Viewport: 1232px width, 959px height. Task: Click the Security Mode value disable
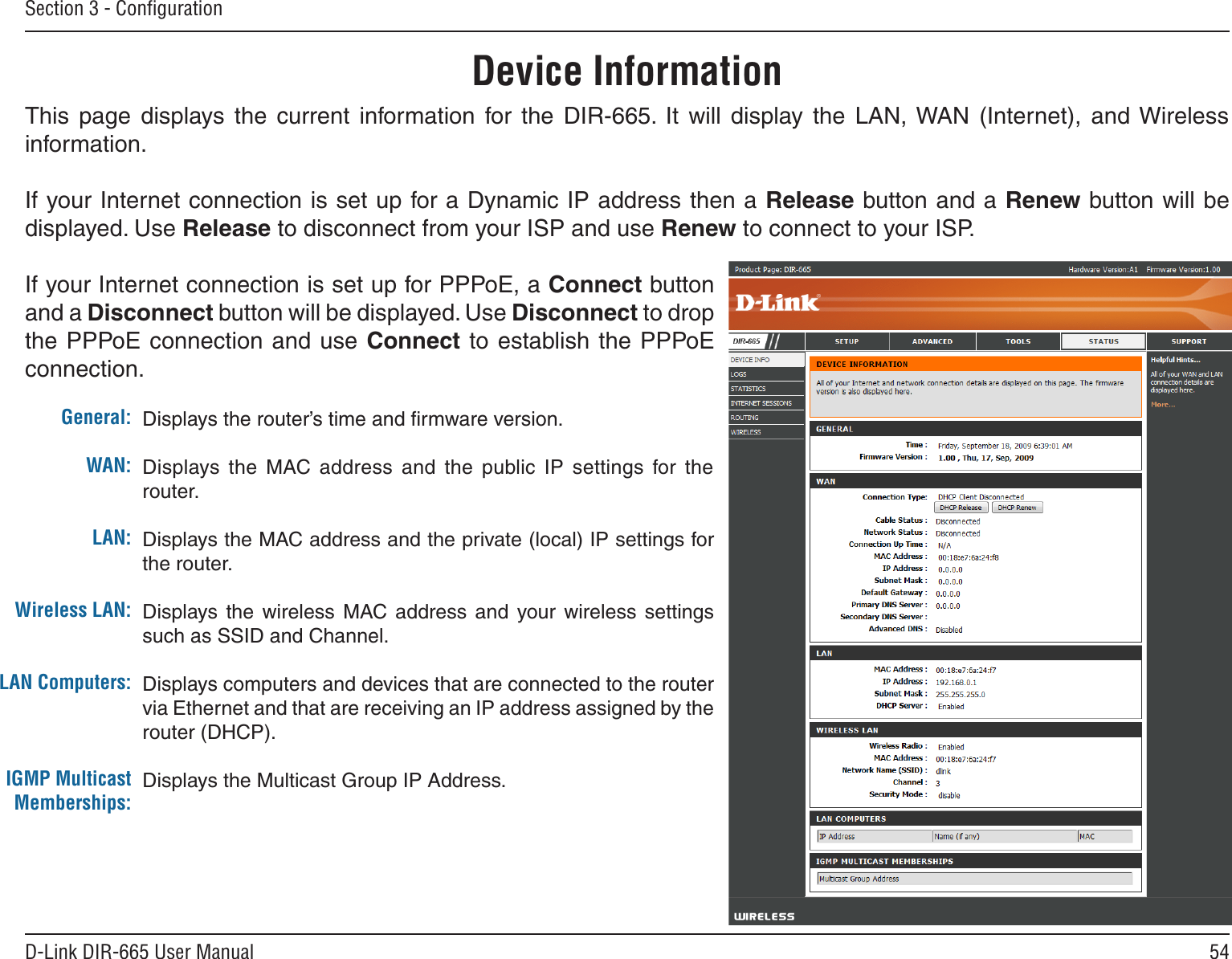pos(948,795)
